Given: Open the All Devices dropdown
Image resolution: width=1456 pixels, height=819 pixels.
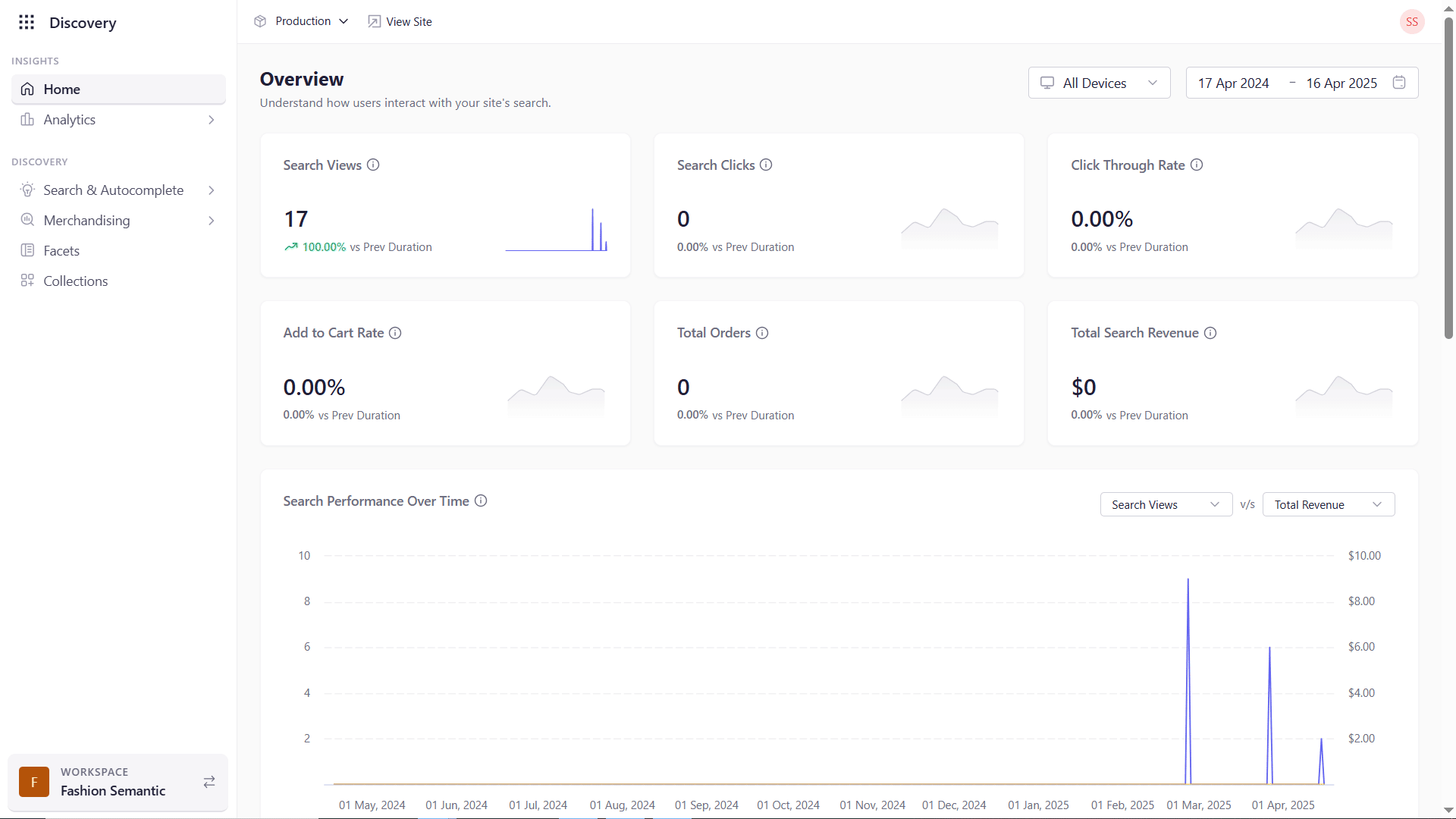Looking at the screenshot, I should tap(1099, 83).
